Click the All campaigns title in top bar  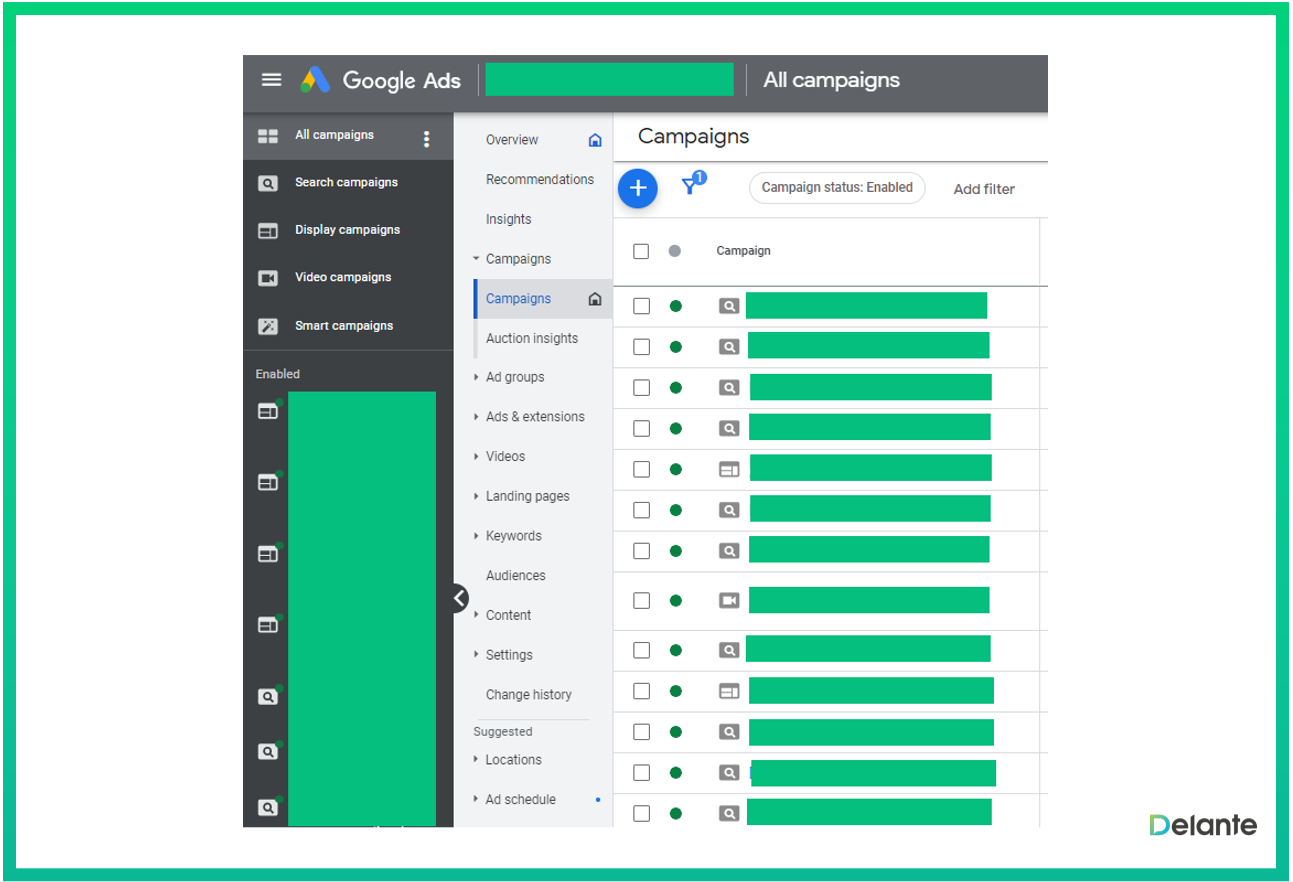[x=831, y=80]
